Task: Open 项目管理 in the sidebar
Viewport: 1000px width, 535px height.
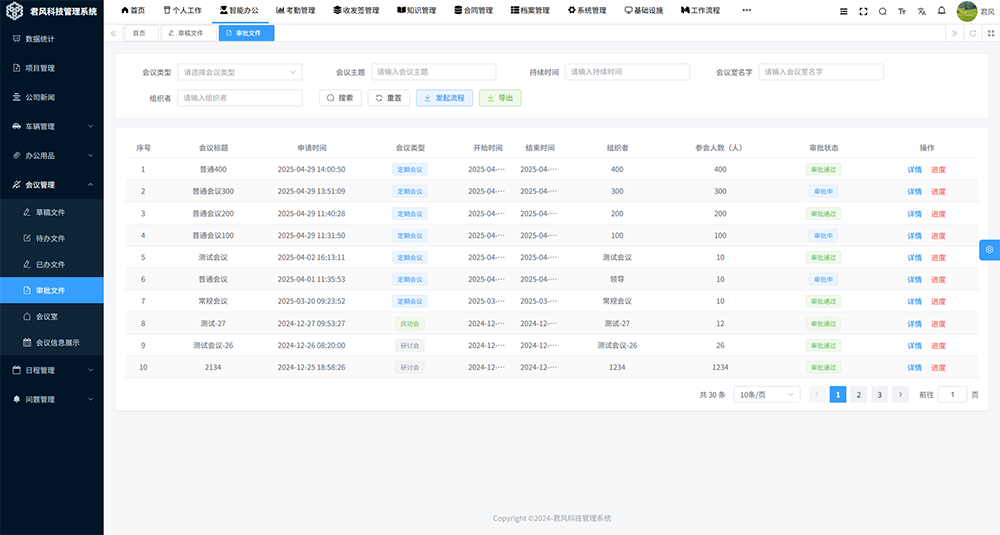Action: [52, 68]
